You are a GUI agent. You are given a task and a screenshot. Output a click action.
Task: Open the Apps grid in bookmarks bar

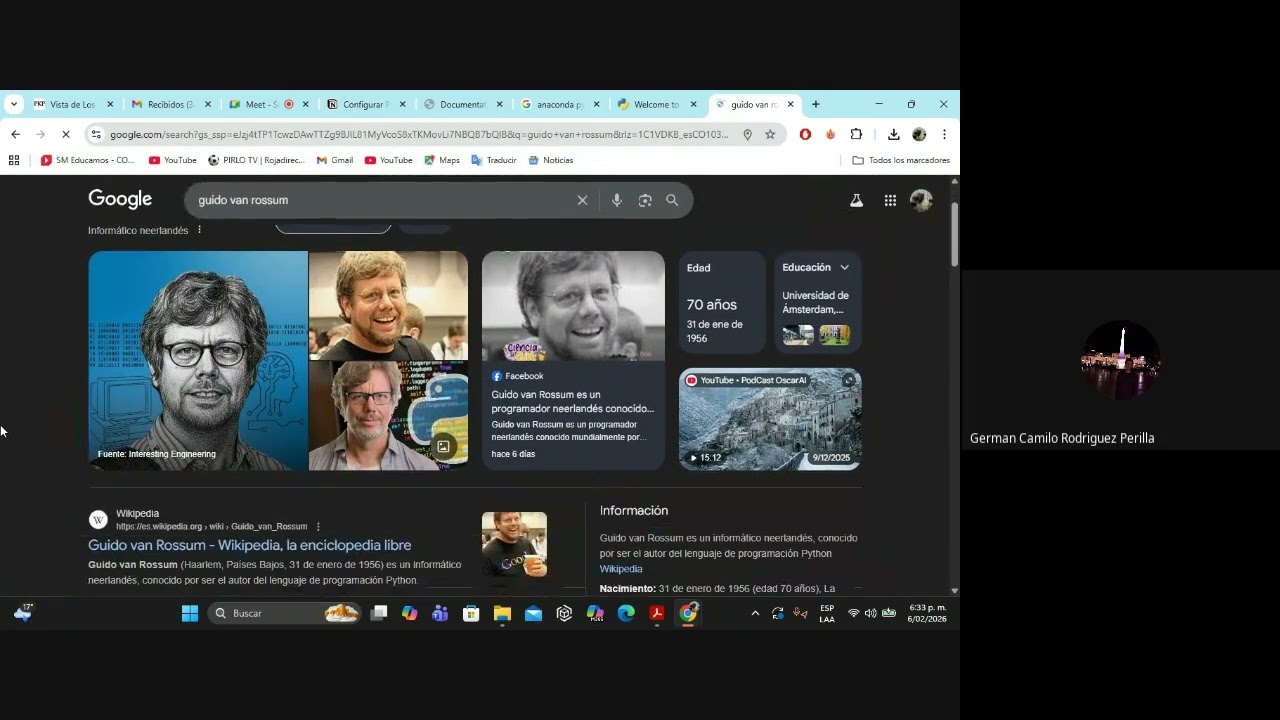[x=14, y=160]
